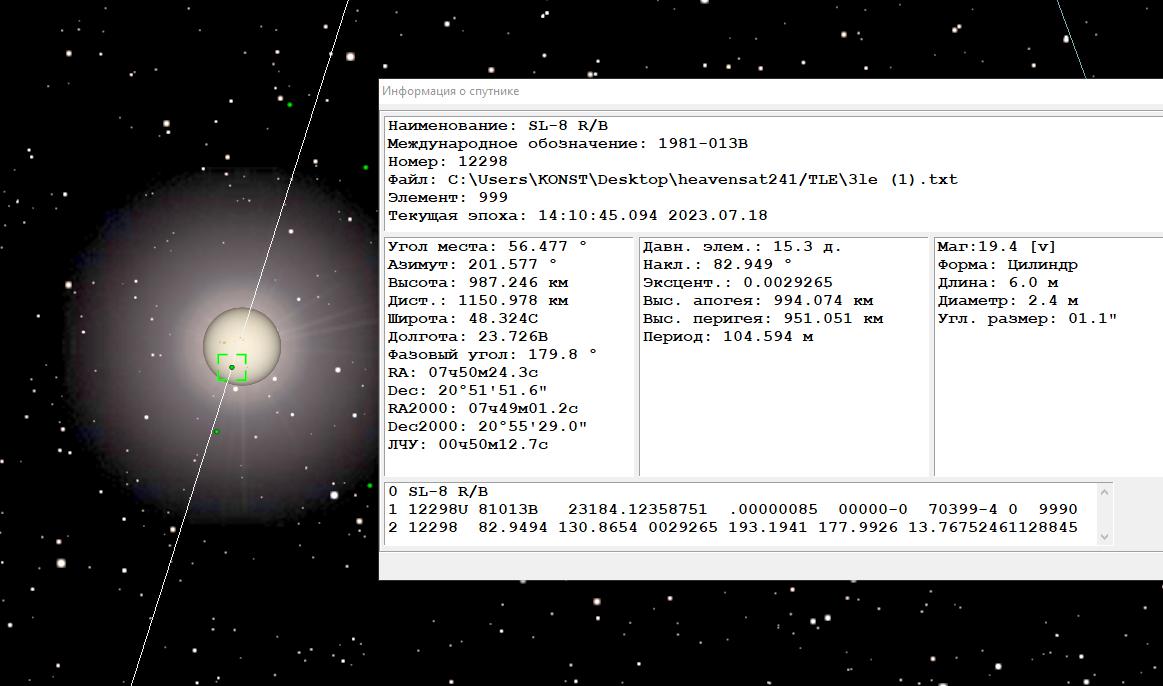Select the 'Долгота: 23.726В' line
Image resolution: width=1163 pixels, height=686 pixels.
pos(467,336)
